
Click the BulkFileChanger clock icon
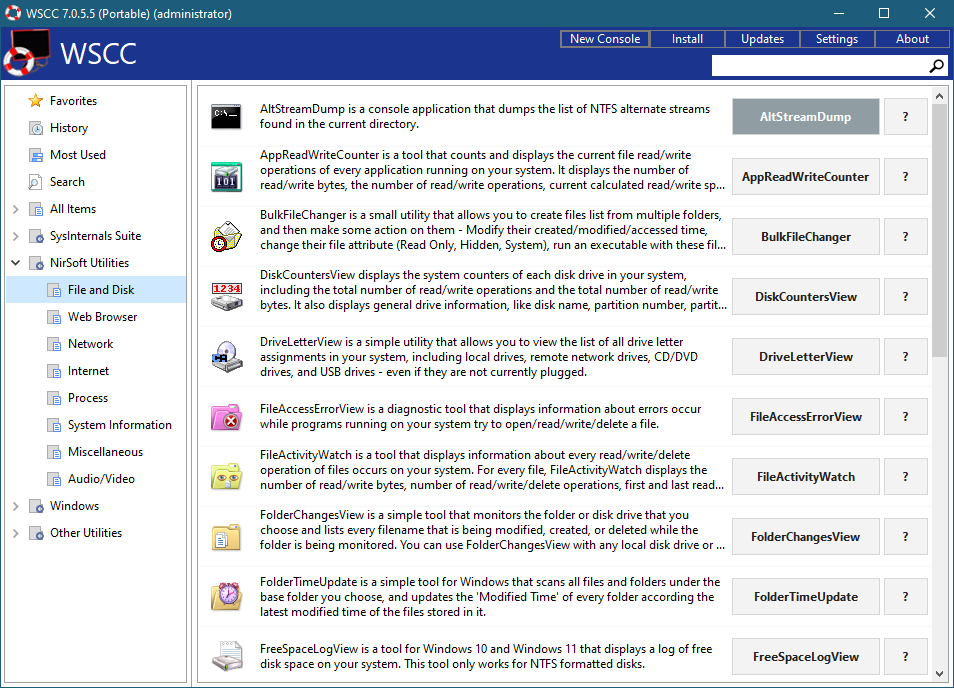pos(226,237)
